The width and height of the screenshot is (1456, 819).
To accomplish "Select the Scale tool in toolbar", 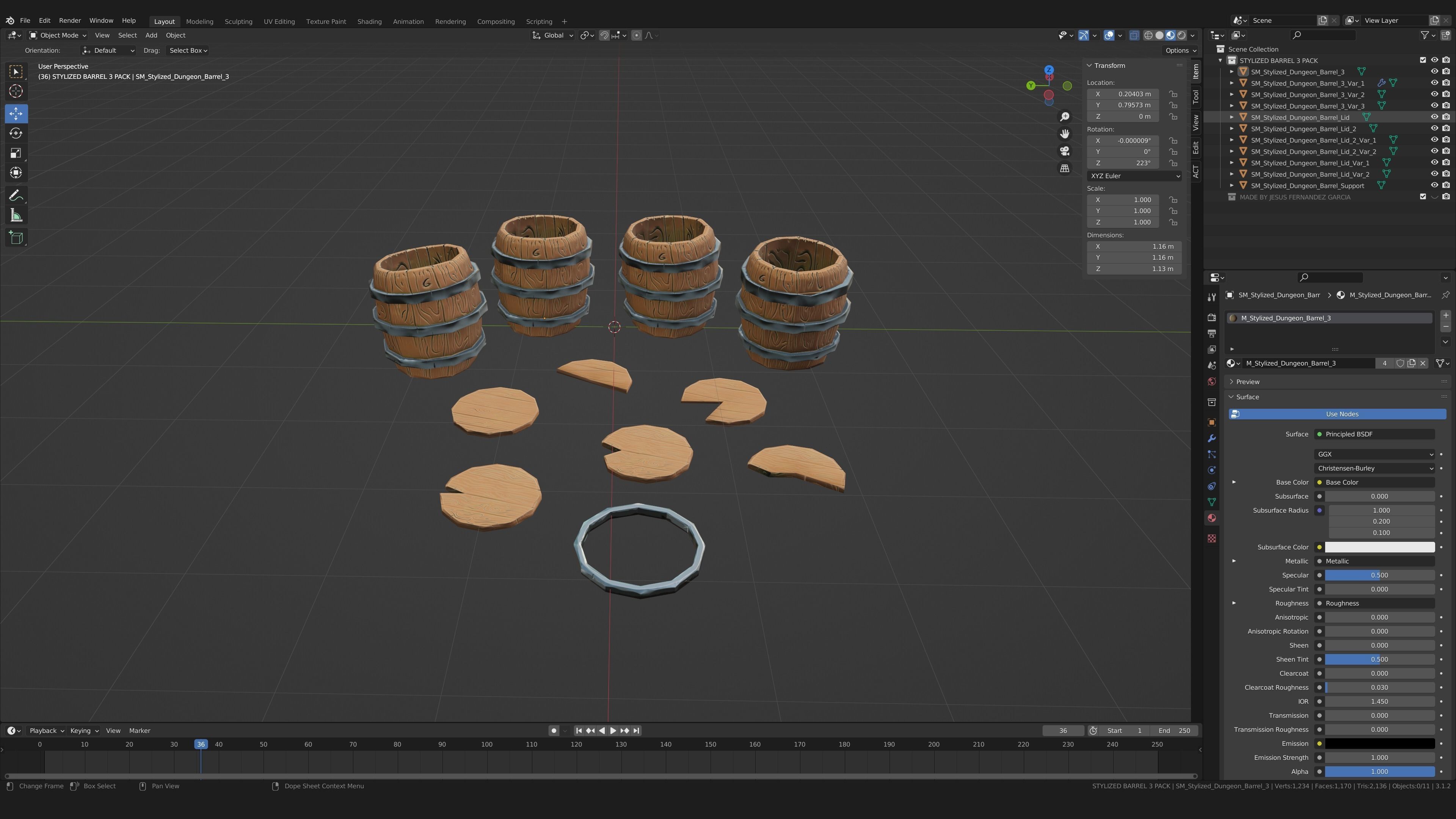I will [x=16, y=153].
